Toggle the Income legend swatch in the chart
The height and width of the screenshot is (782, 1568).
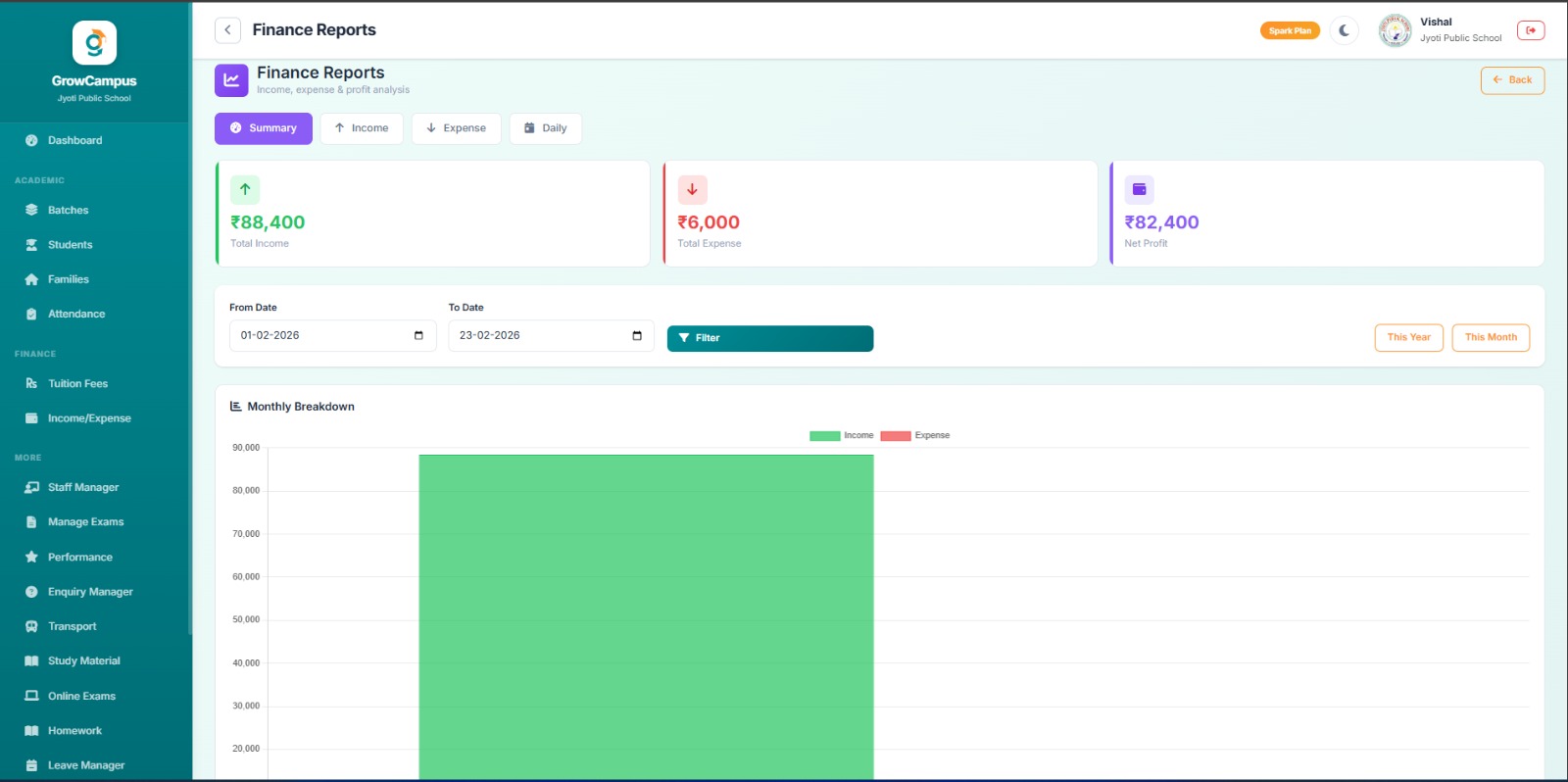pos(824,436)
